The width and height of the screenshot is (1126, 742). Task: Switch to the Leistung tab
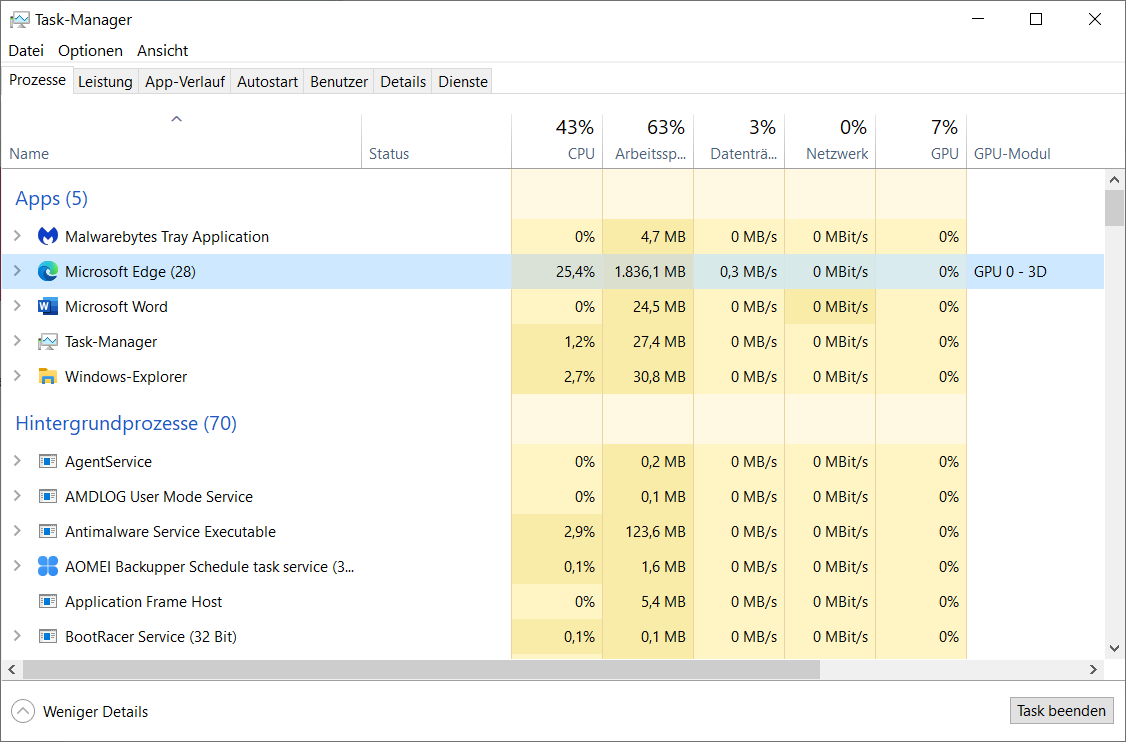coord(105,82)
